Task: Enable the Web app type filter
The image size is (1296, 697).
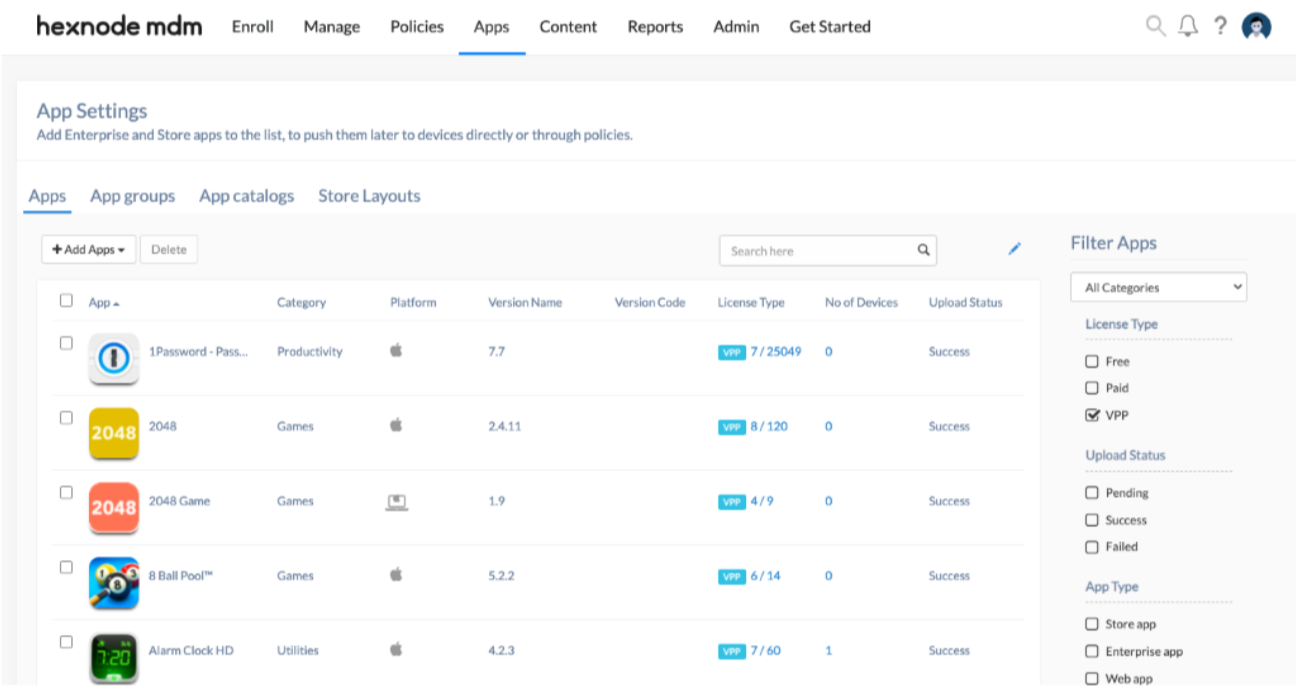Action: point(1092,679)
